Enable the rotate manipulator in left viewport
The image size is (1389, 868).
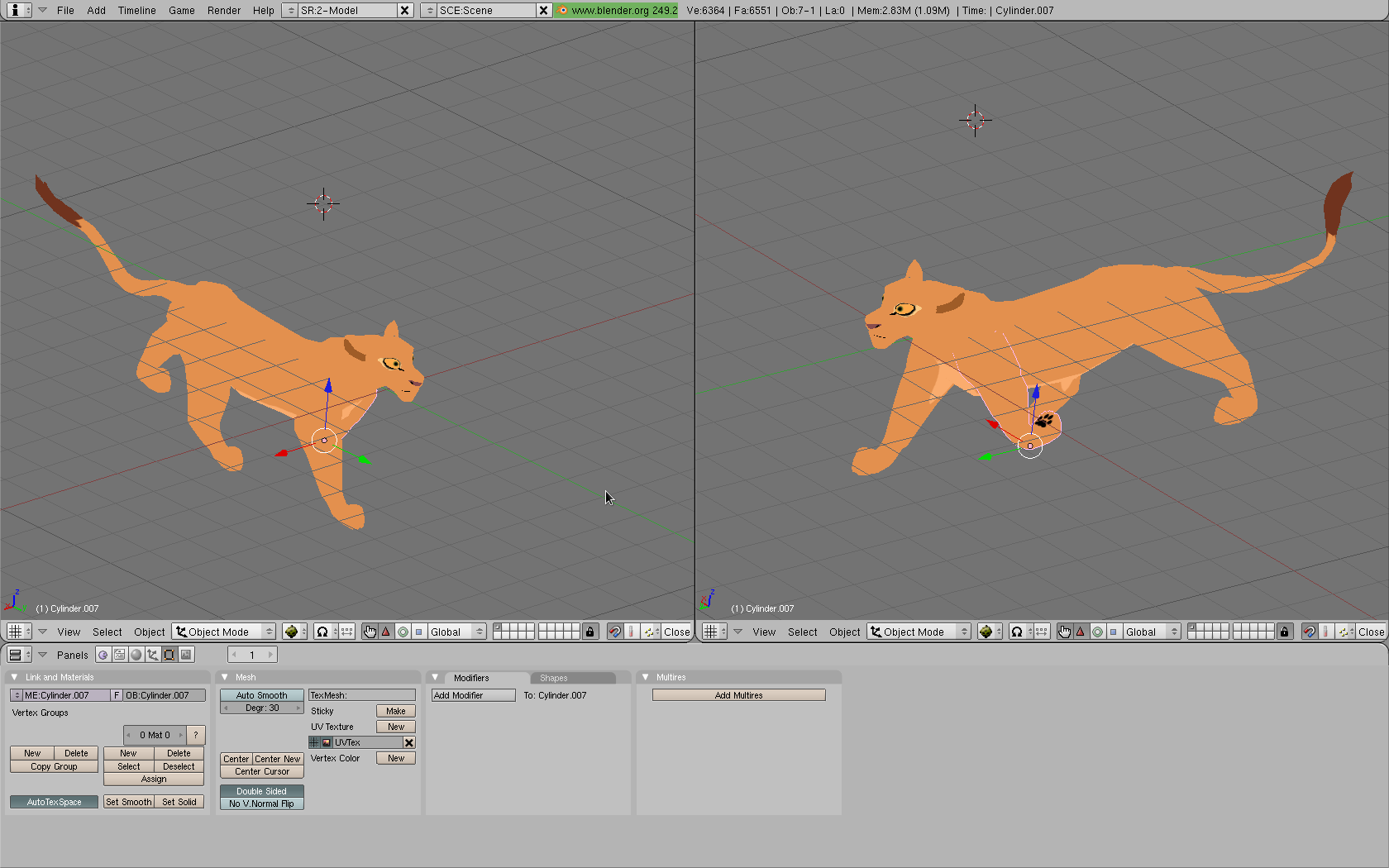403,632
